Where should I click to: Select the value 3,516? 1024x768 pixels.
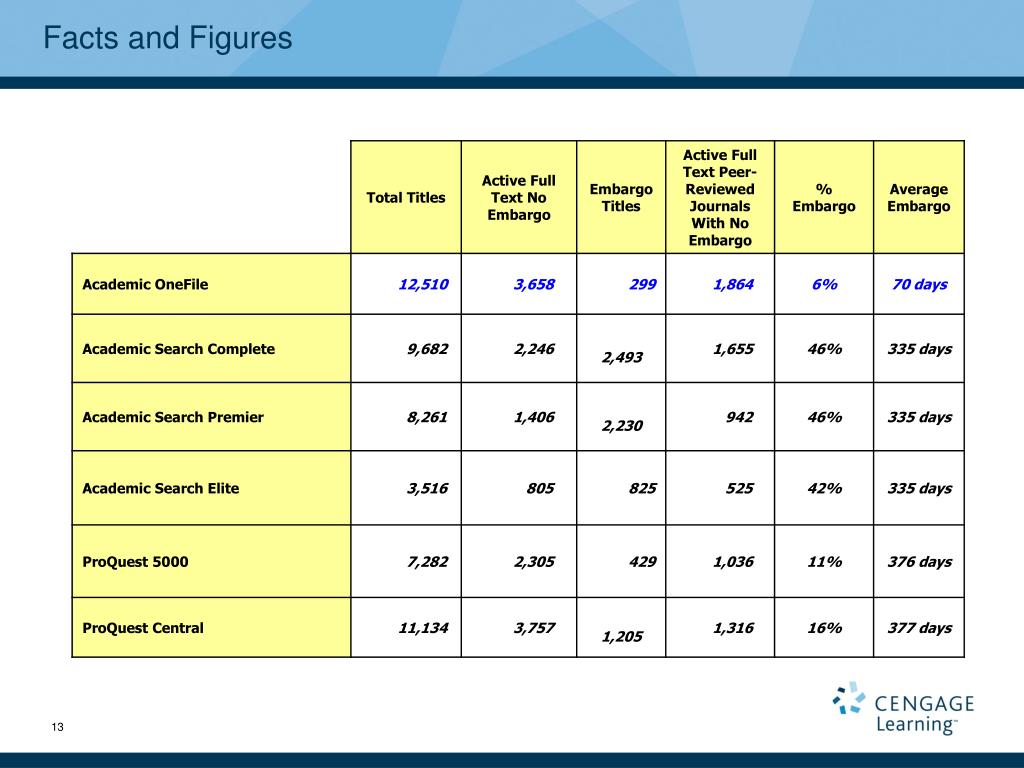(427, 488)
